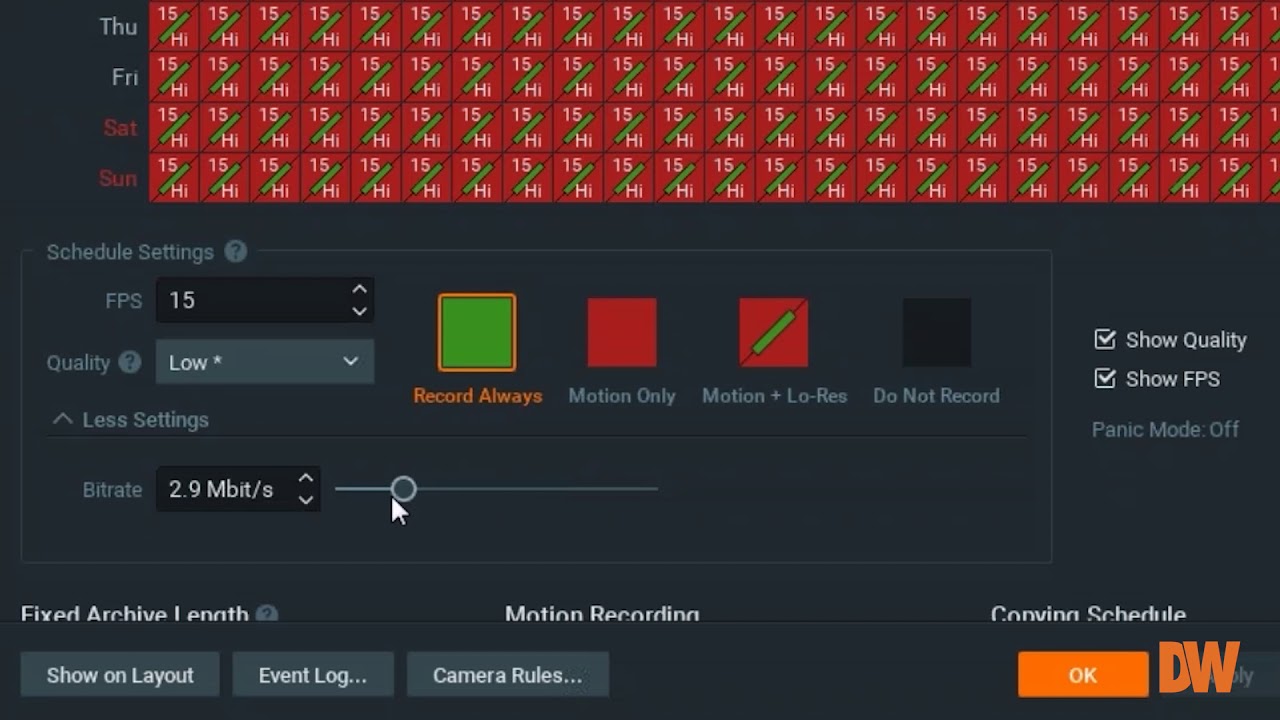Toggle the Show FPS checkbox
This screenshot has width=1280, height=720.
click(1105, 379)
